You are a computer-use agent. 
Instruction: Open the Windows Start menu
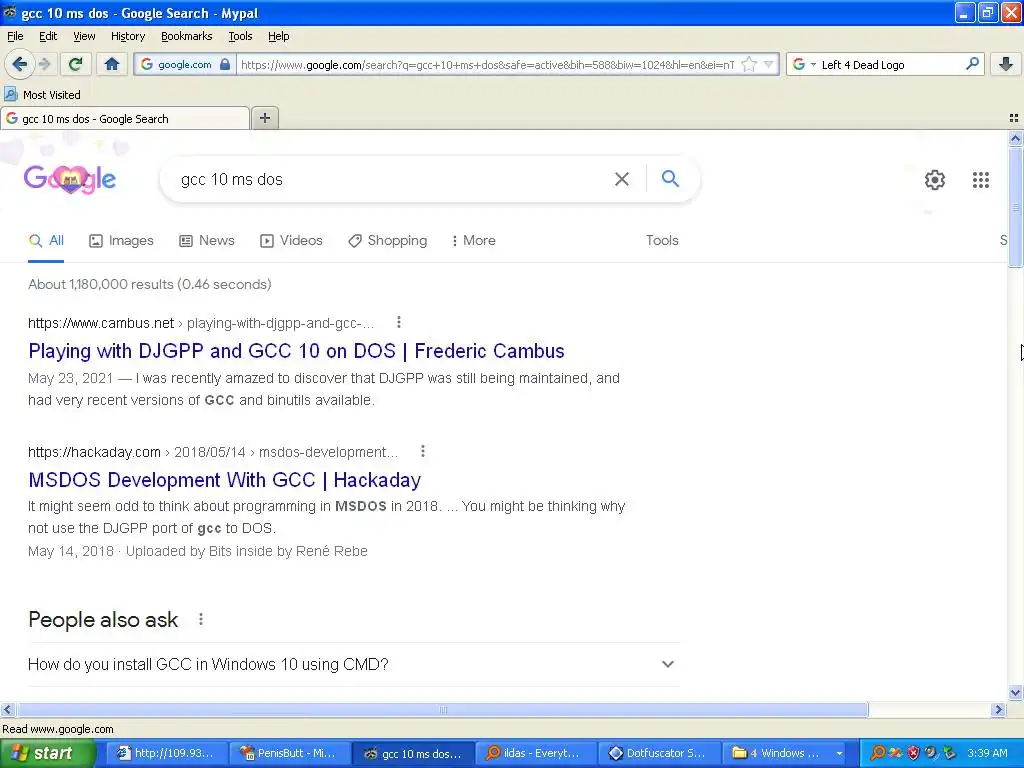point(48,753)
